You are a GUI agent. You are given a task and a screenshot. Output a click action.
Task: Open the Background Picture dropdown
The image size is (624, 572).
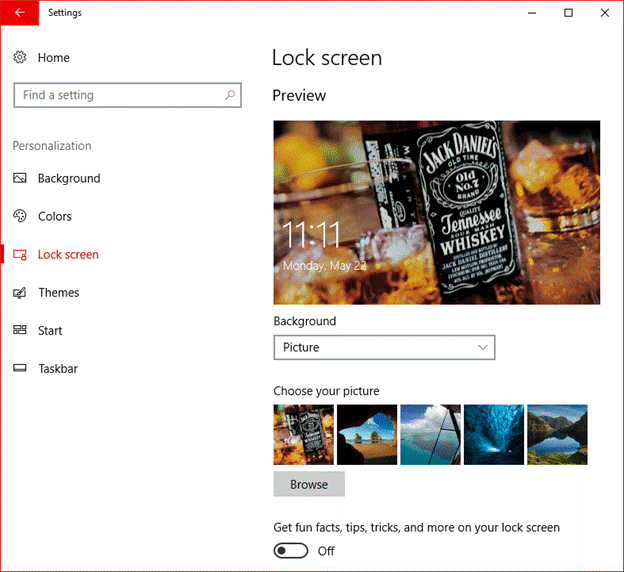pyautogui.click(x=384, y=347)
